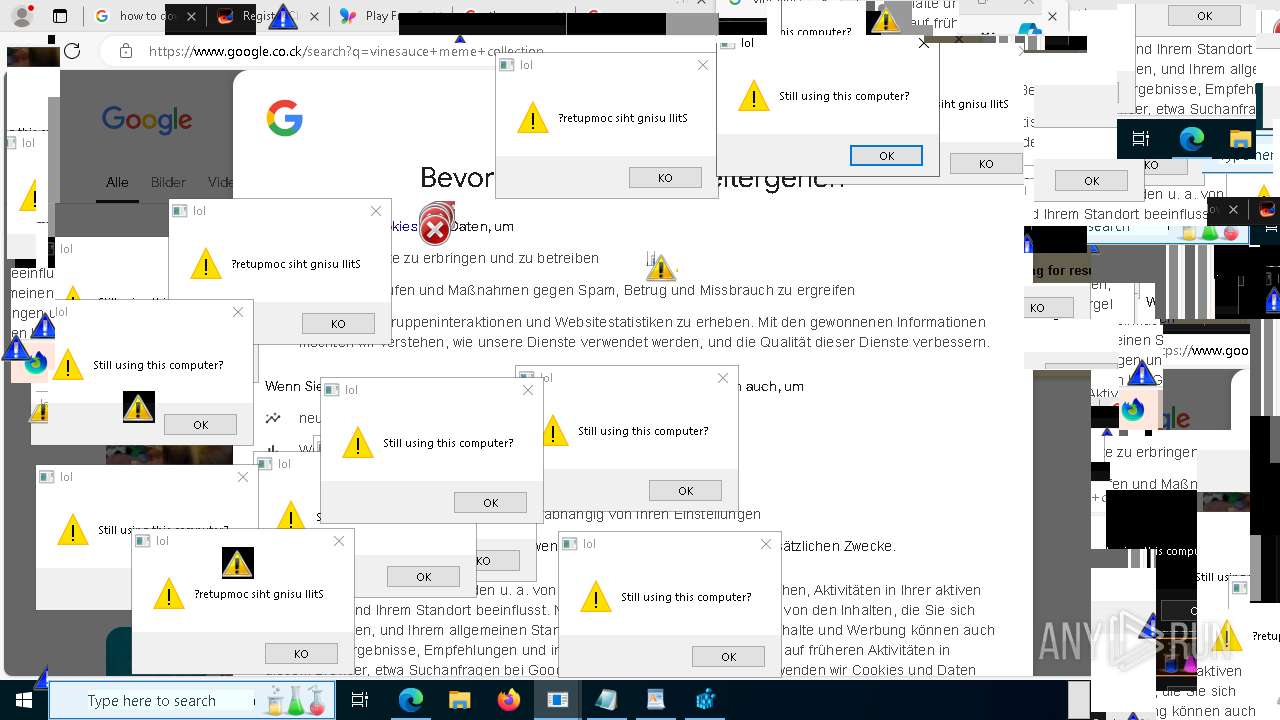Launch Microsoft Edge from the bottom taskbar
Viewport: 1280px width, 720px height.
[411, 701]
